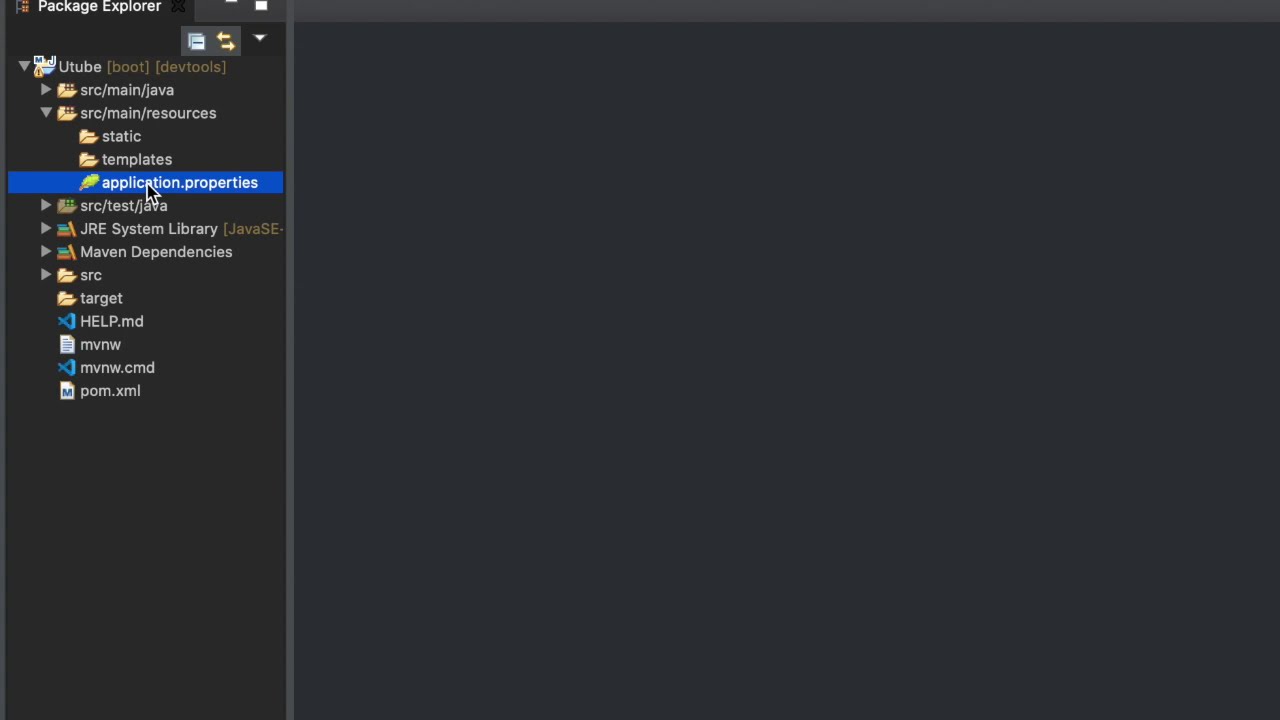
Task: Expand the src/test/java arrow
Action: (46, 205)
